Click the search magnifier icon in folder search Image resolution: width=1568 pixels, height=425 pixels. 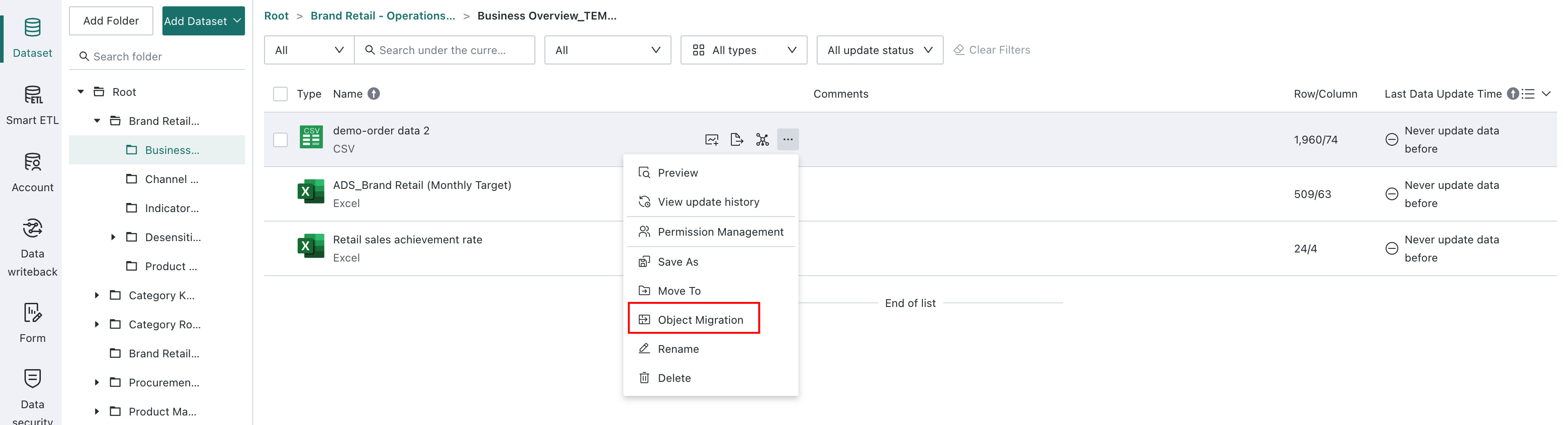coord(84,57)
